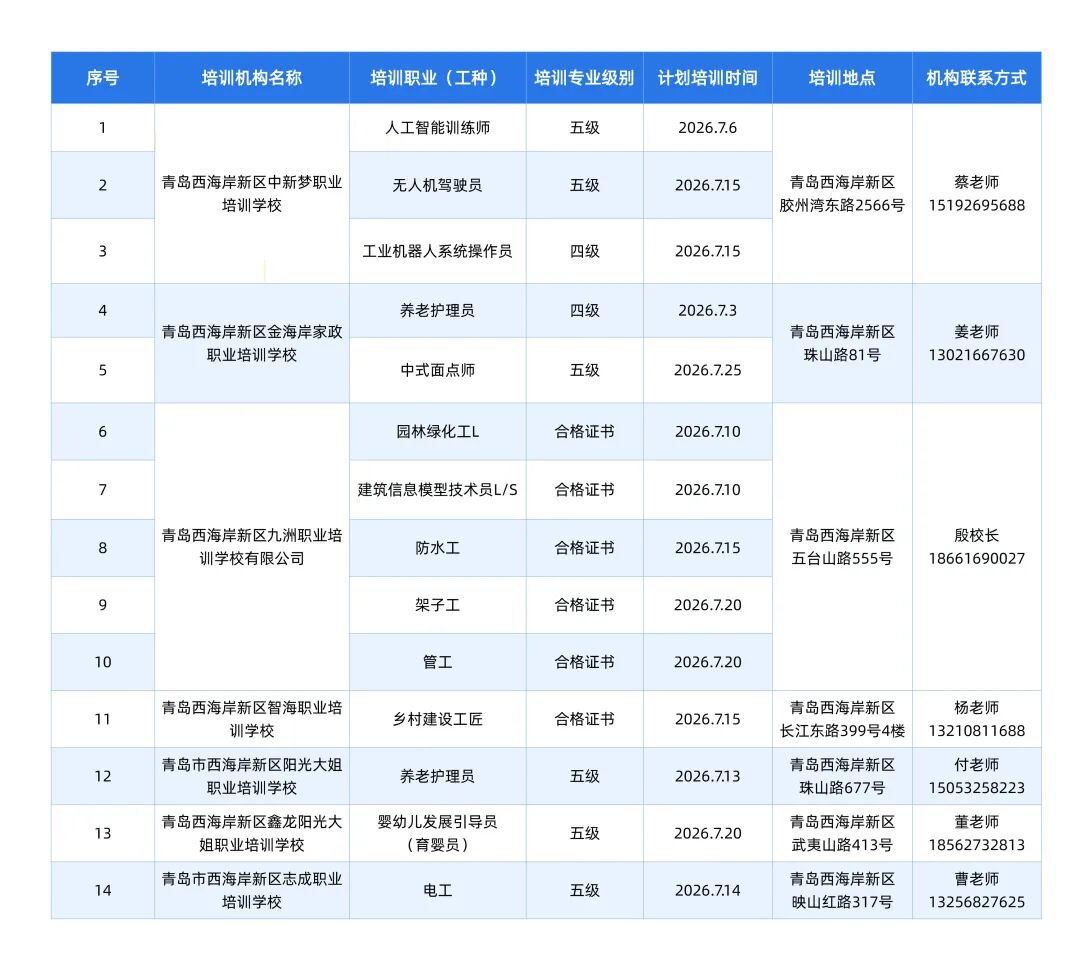Viewport: 1080px width, 963px height.
Task: Select the 乡村建设工匠 cell
Action: 437,720
